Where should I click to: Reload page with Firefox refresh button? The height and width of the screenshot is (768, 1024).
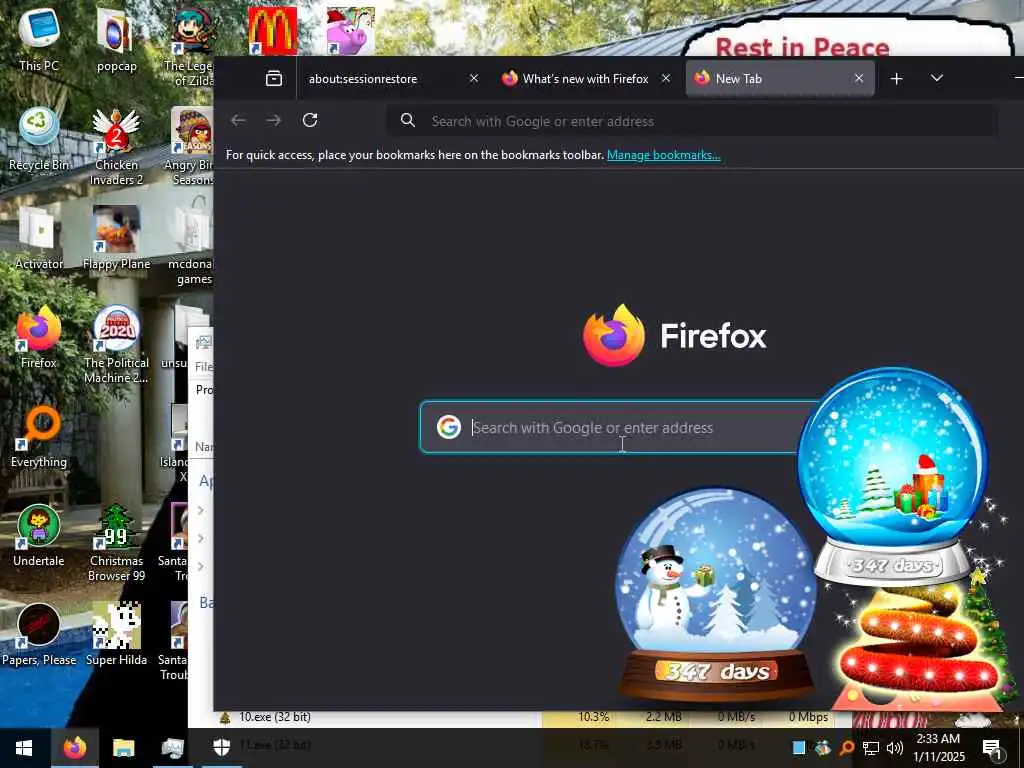pos(310,120)
